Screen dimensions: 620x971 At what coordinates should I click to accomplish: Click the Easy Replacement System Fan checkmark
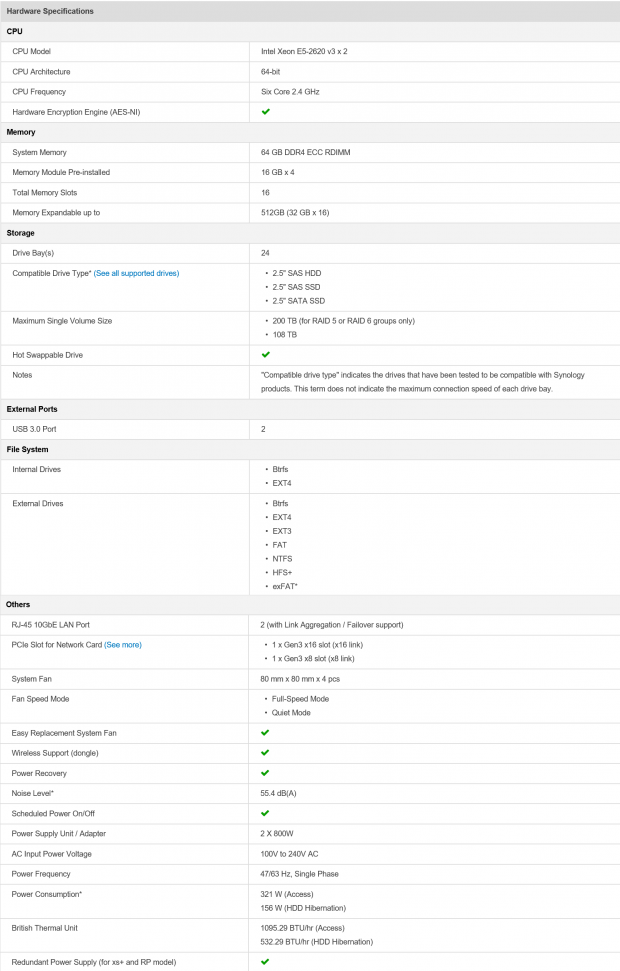tap(265, 733)
